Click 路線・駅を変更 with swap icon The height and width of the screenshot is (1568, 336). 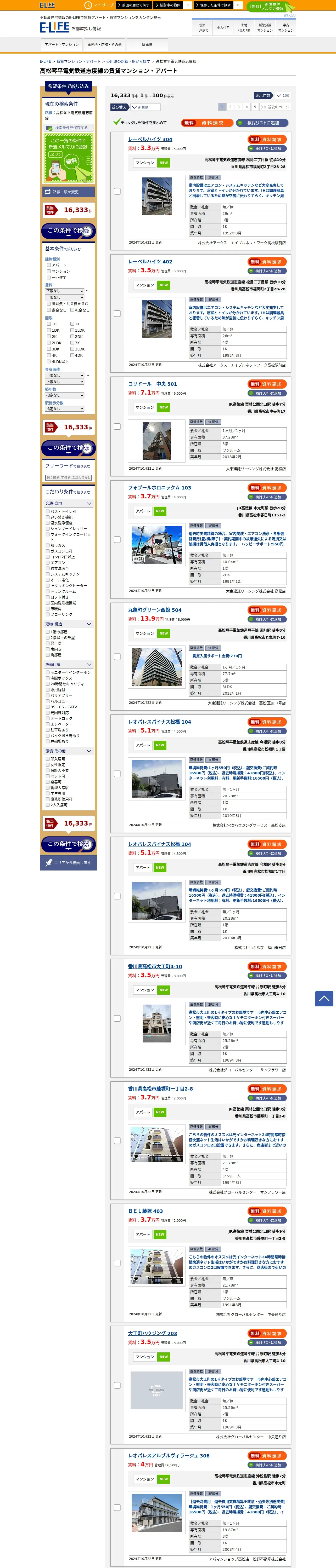tap(68, 192)
